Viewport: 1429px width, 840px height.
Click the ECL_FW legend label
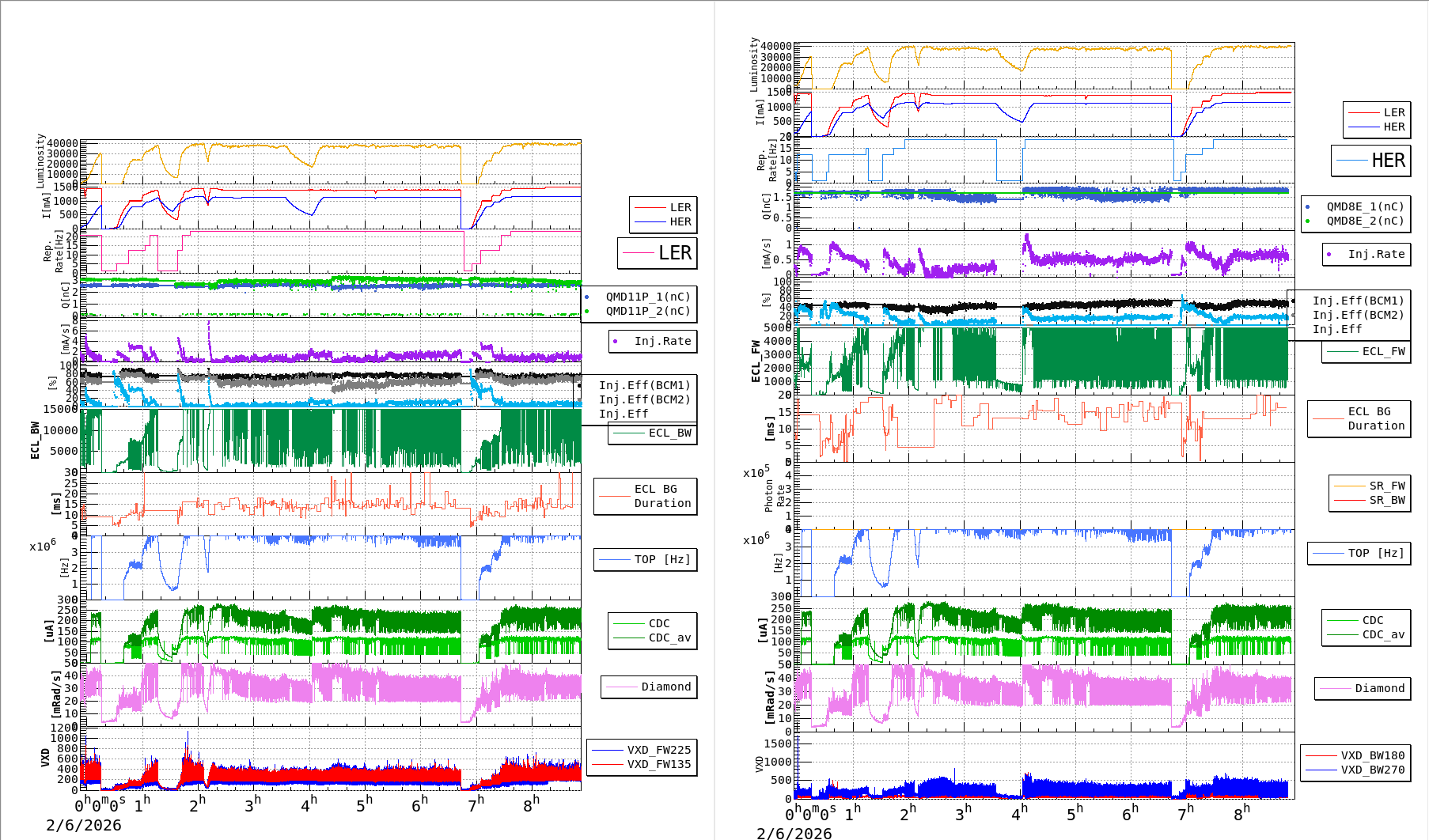[1382, 351]
